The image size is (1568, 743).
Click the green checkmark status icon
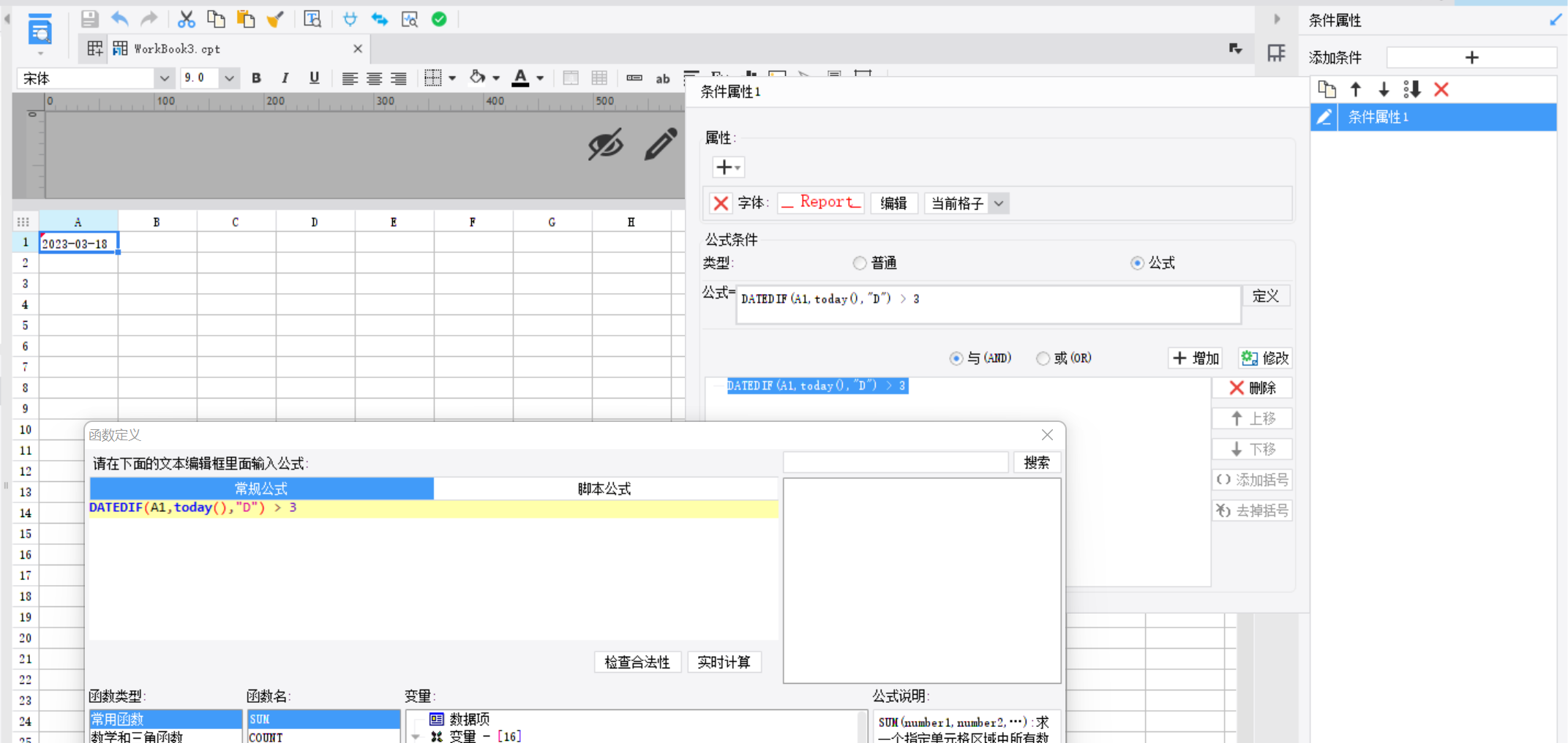point(439,19)
